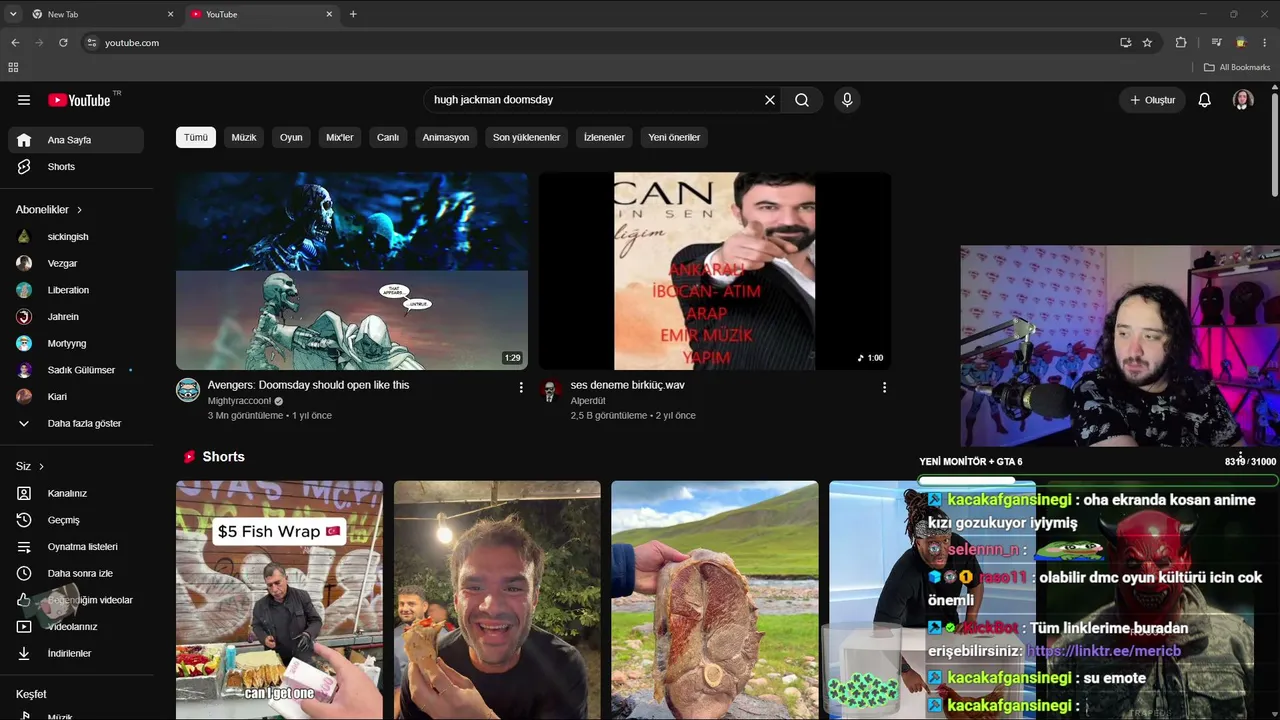Close the YouTube browser tab
The height and width of the screenshot is (720, 1280).
[329, 14]
